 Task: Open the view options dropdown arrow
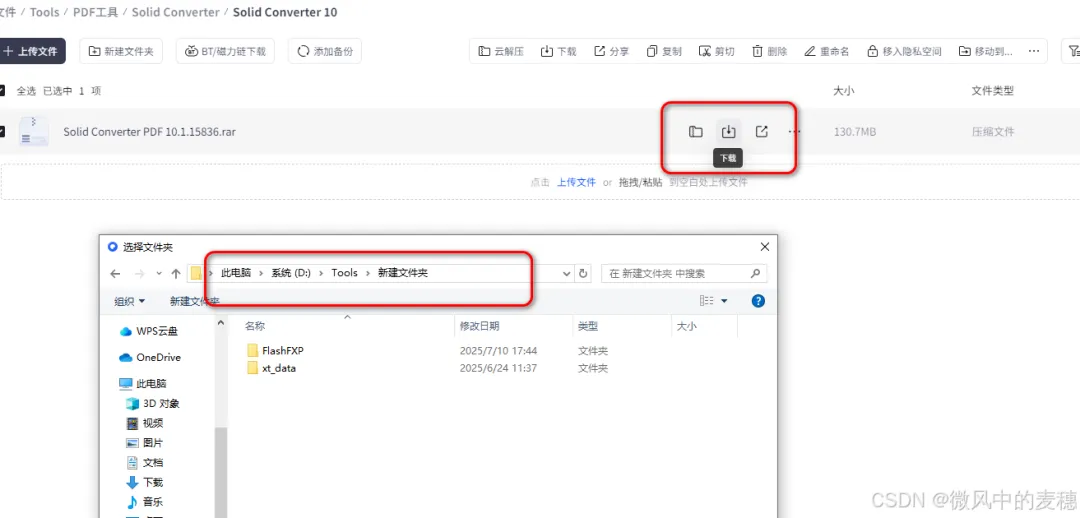[x=724, y=301]
